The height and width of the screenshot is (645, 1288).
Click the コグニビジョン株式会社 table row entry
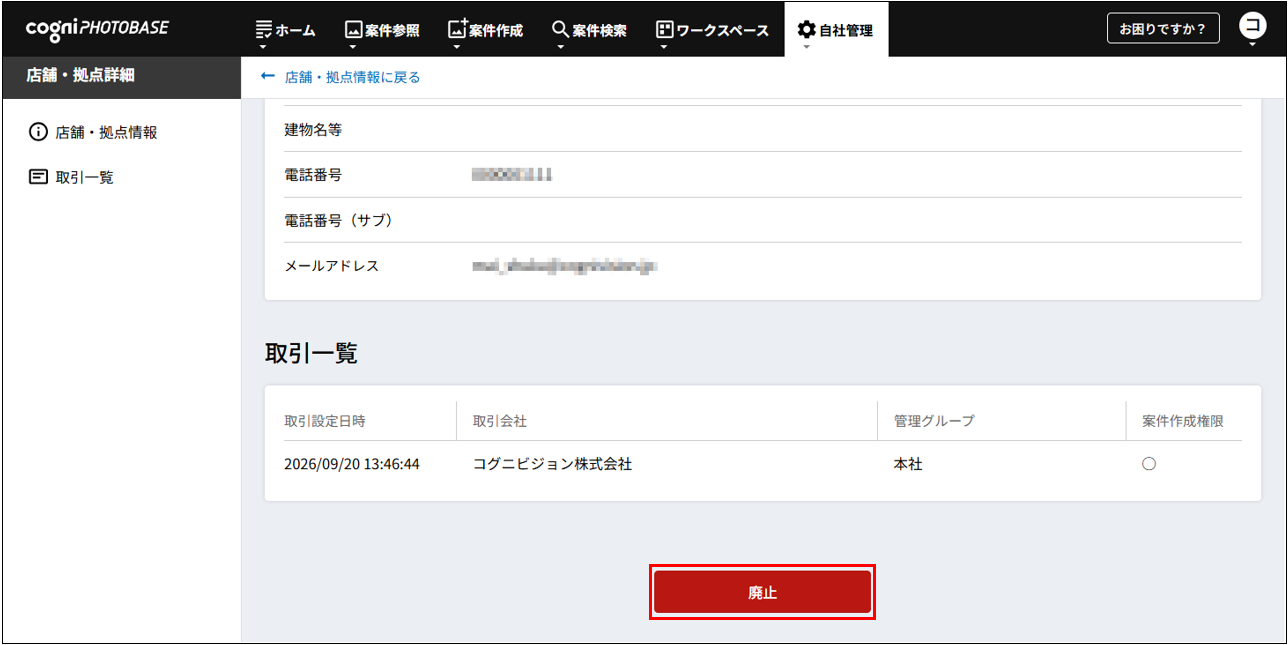[x=552, y=464]
